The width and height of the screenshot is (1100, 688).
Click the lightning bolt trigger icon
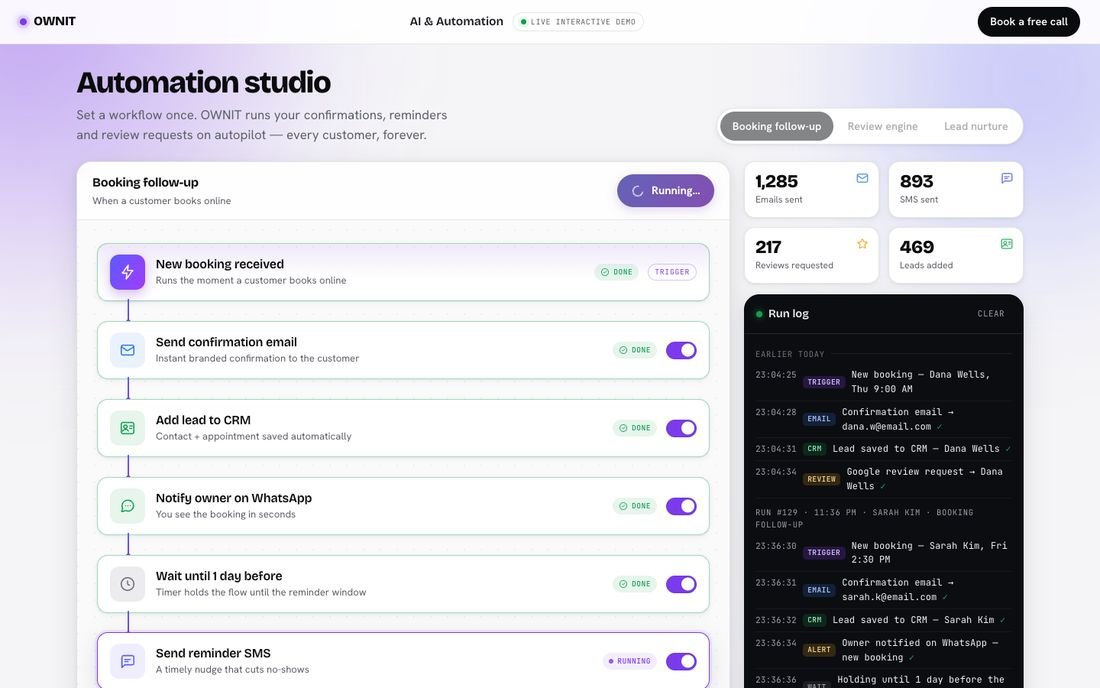[x=128, y=272]
